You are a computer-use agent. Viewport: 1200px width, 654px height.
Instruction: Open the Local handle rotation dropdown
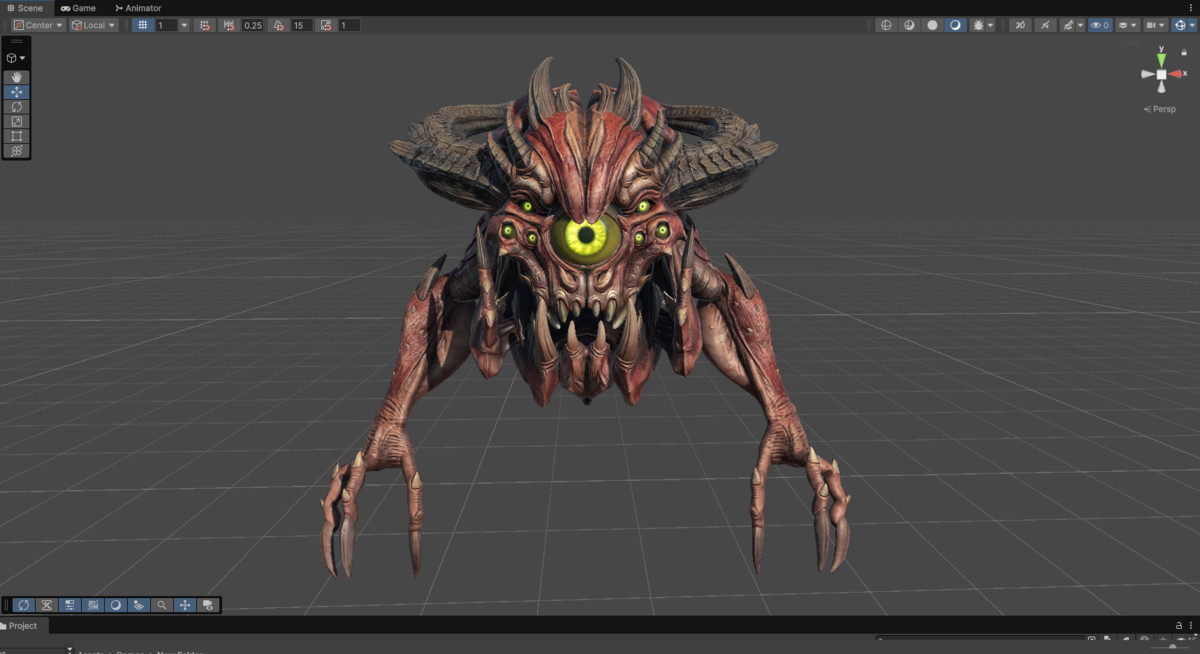pos(93,25)
